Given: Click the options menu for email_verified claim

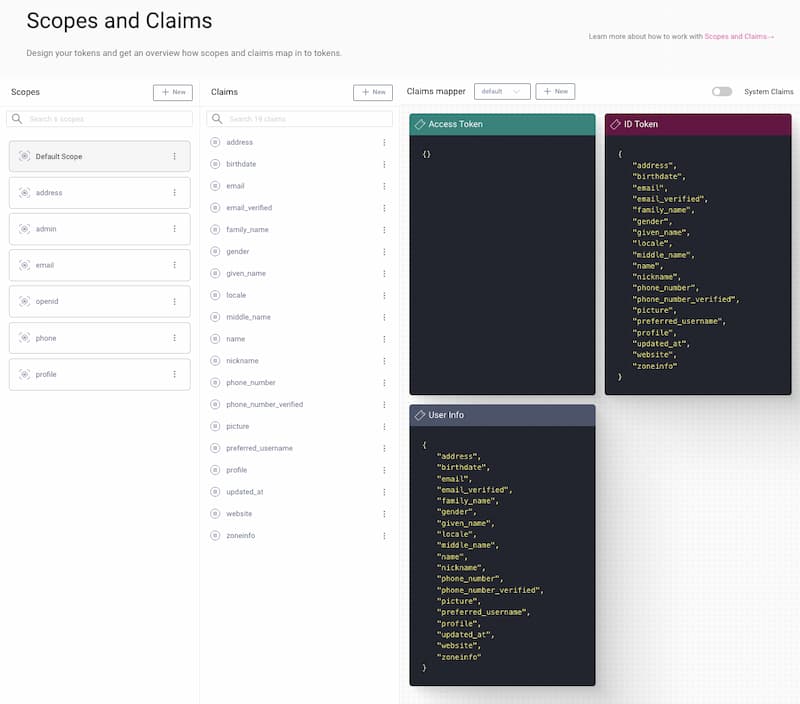Looking at the screenshot, I should 384,208.
